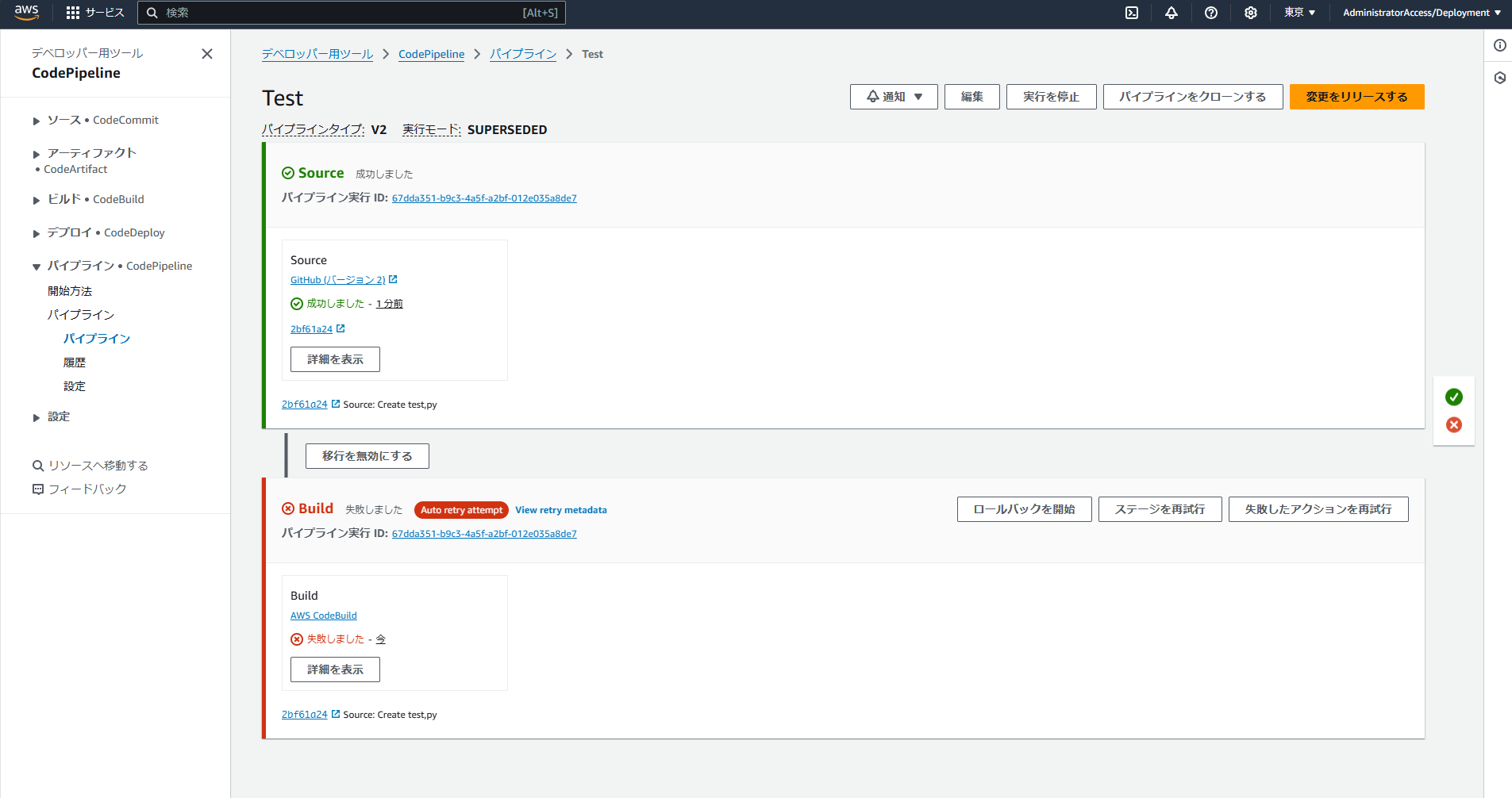Click ステージを再試行 button
The width and height of the screenshot is (1512, 798).
[1160, 509]
